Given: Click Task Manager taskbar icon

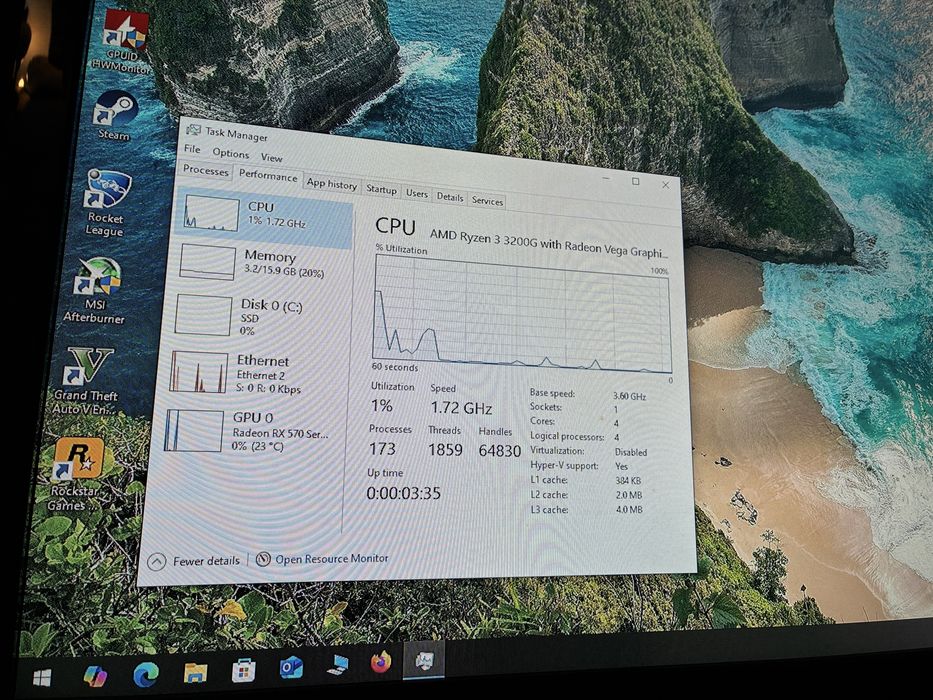Looking at the screenshot, I should point(424,660).
